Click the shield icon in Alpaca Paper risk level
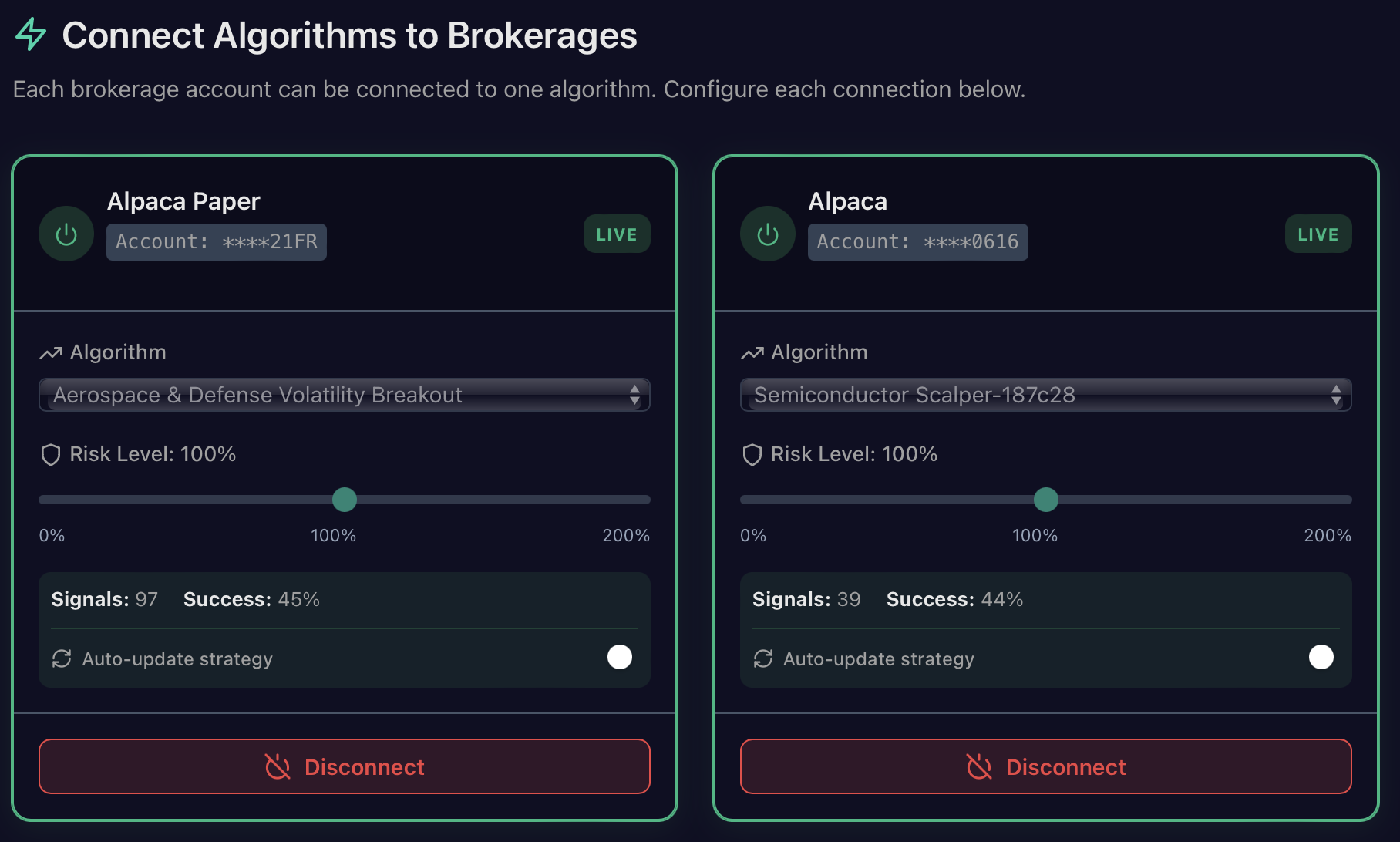 [51, 455]
